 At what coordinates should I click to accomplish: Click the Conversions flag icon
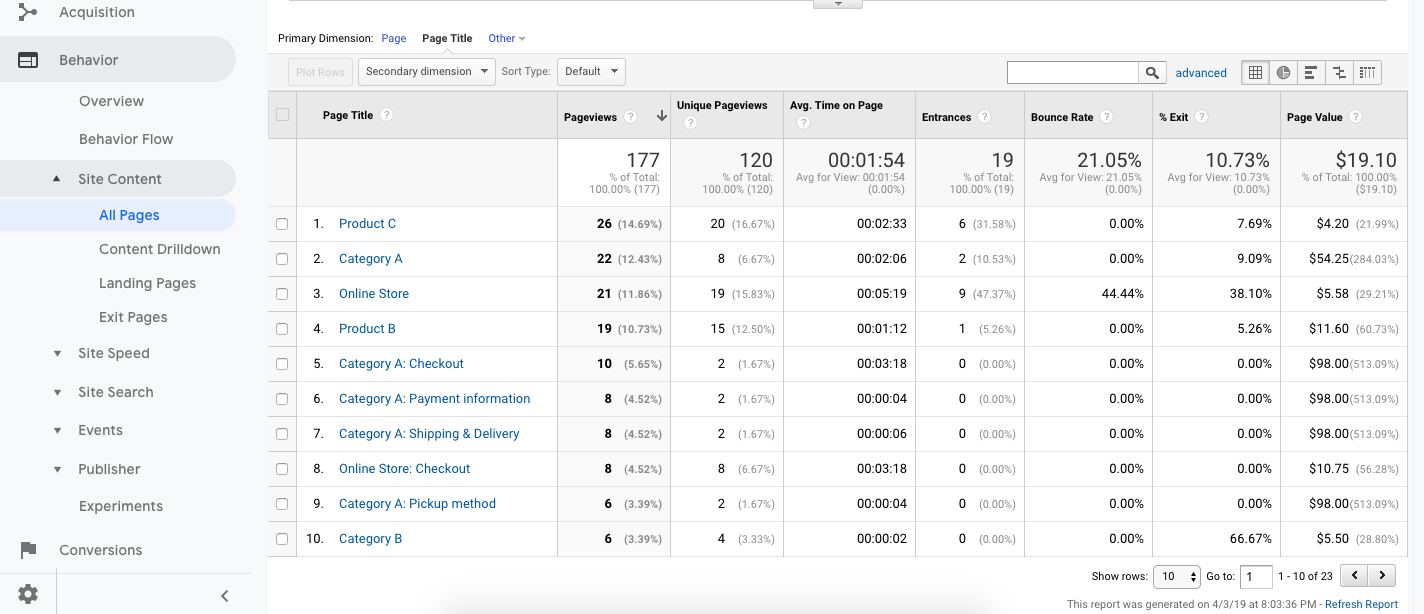[28, 550]
